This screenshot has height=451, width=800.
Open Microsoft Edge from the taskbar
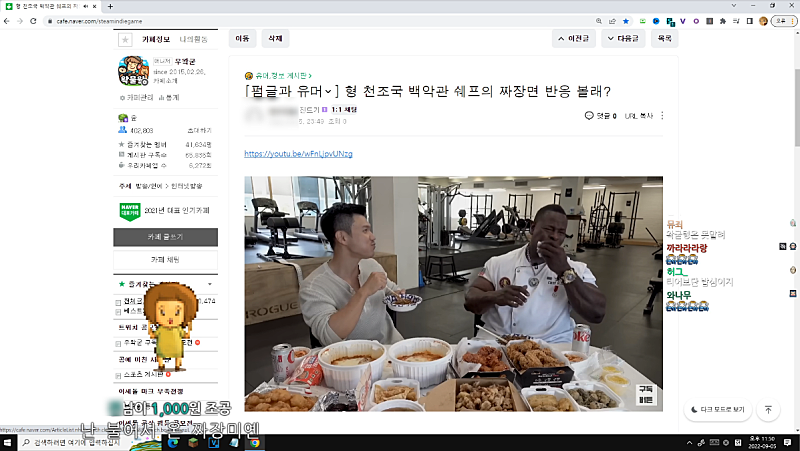tap(172, 443)
